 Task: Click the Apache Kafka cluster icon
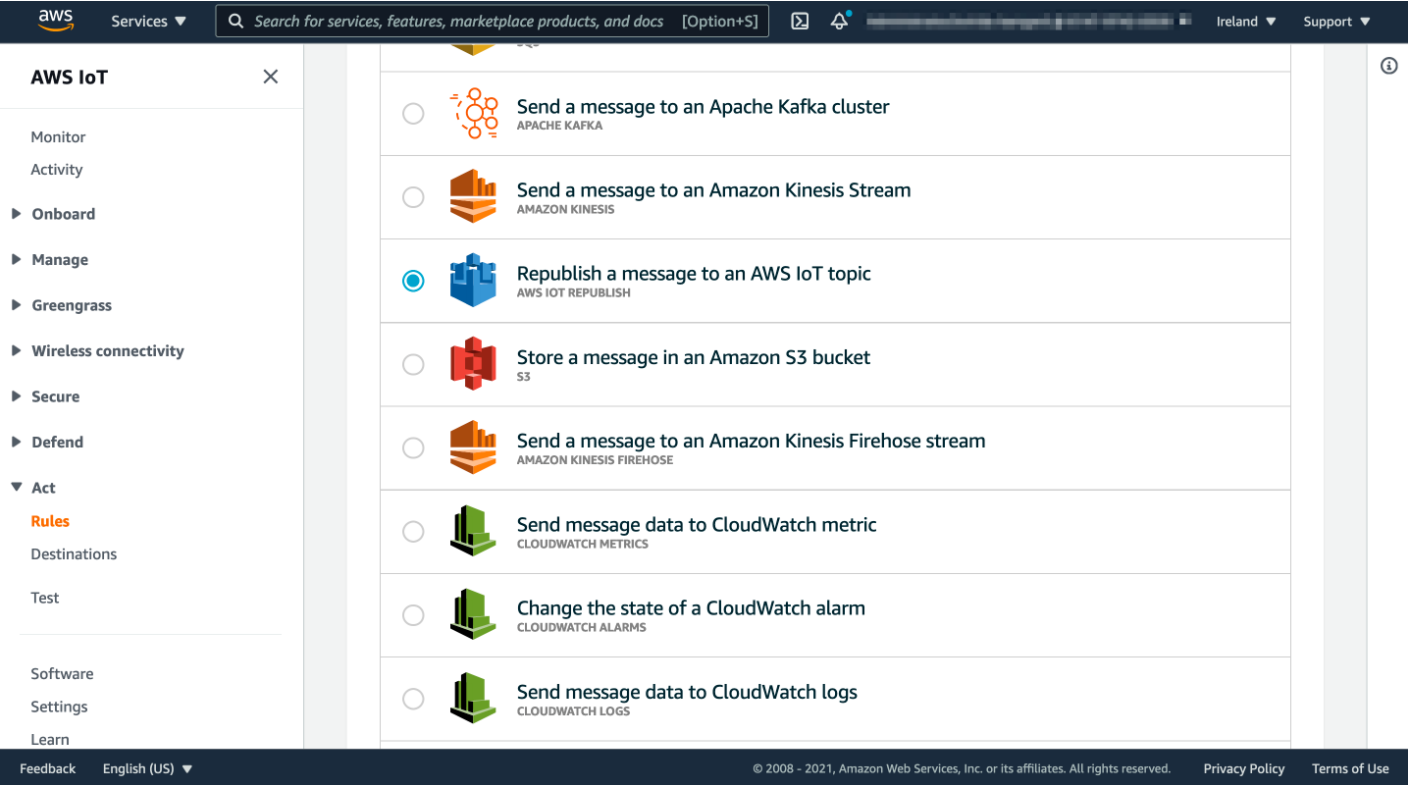(474, 113)
